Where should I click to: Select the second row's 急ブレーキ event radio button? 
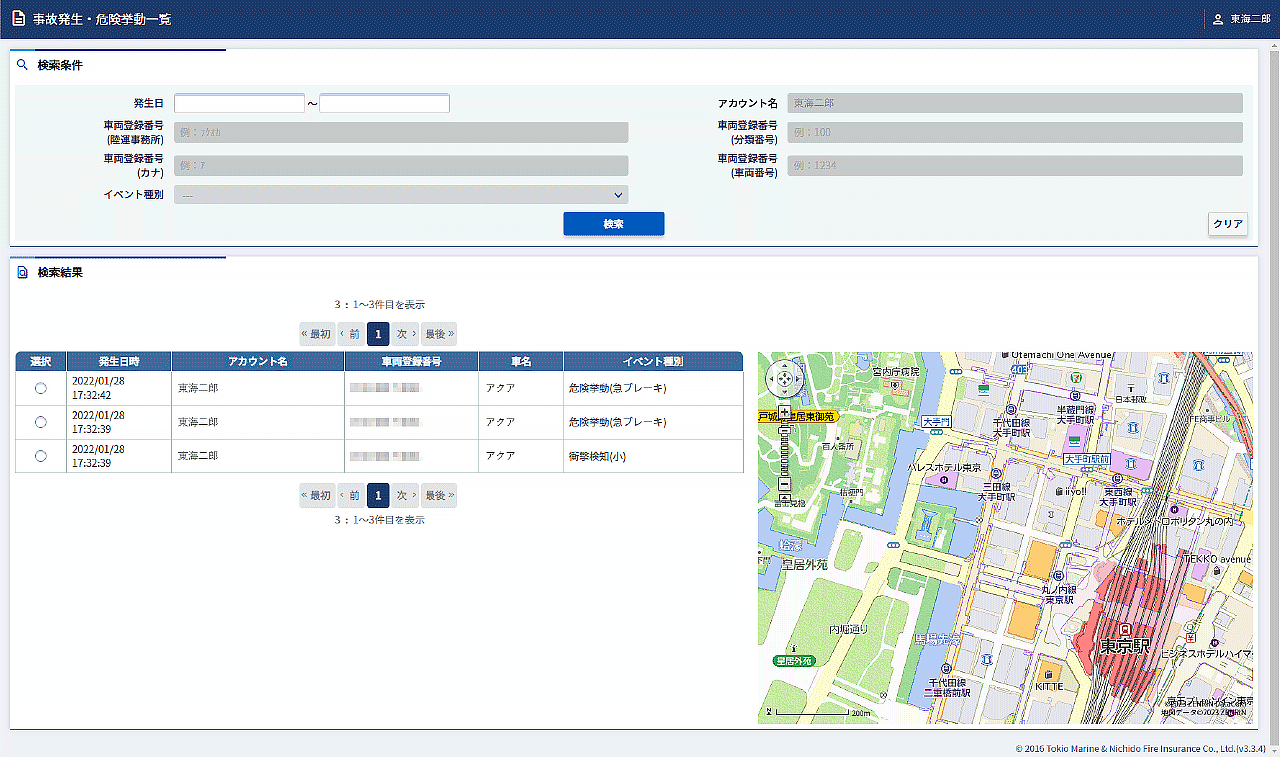pyautogui.click(x=41, y=422)
